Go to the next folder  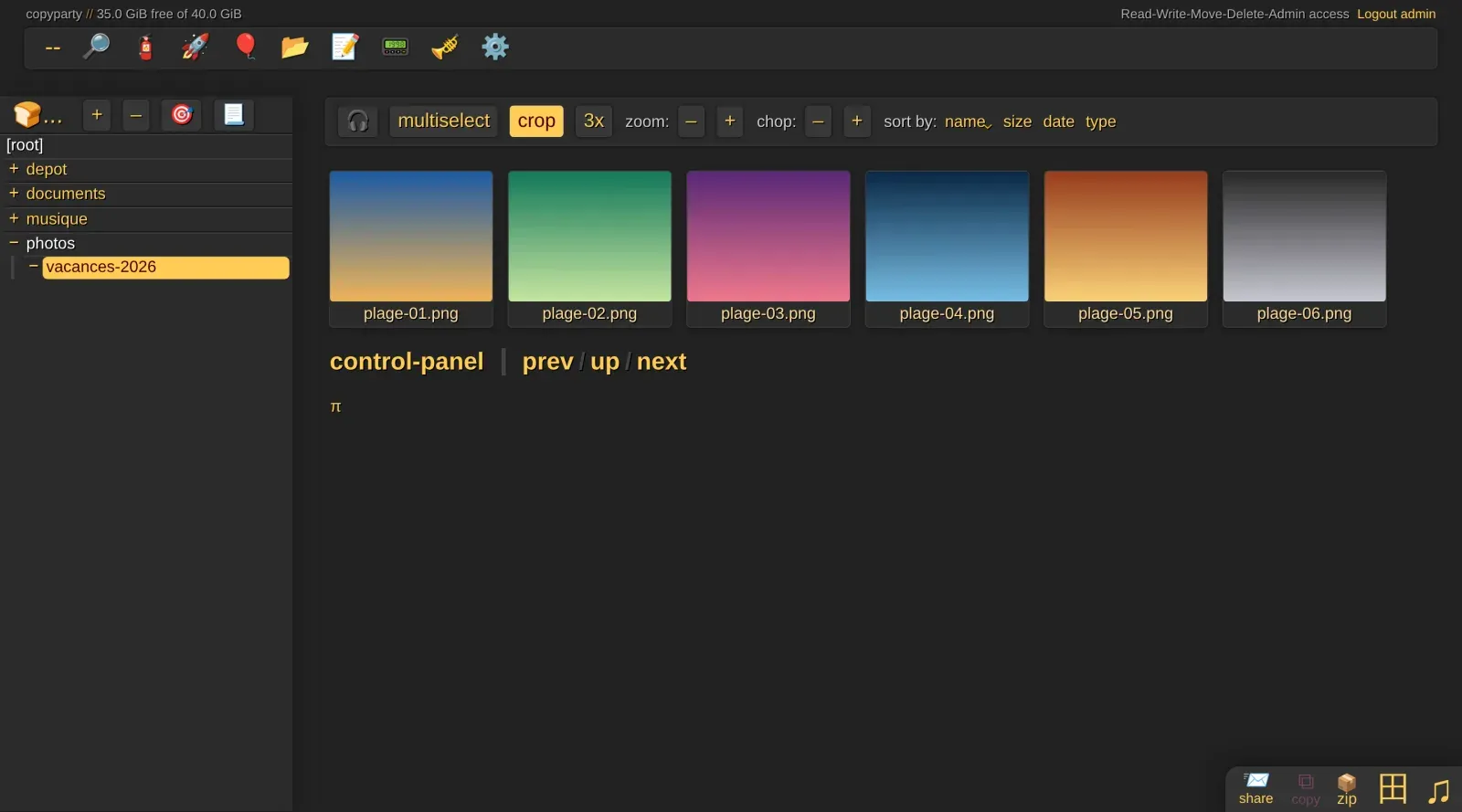tap(662, 362)
